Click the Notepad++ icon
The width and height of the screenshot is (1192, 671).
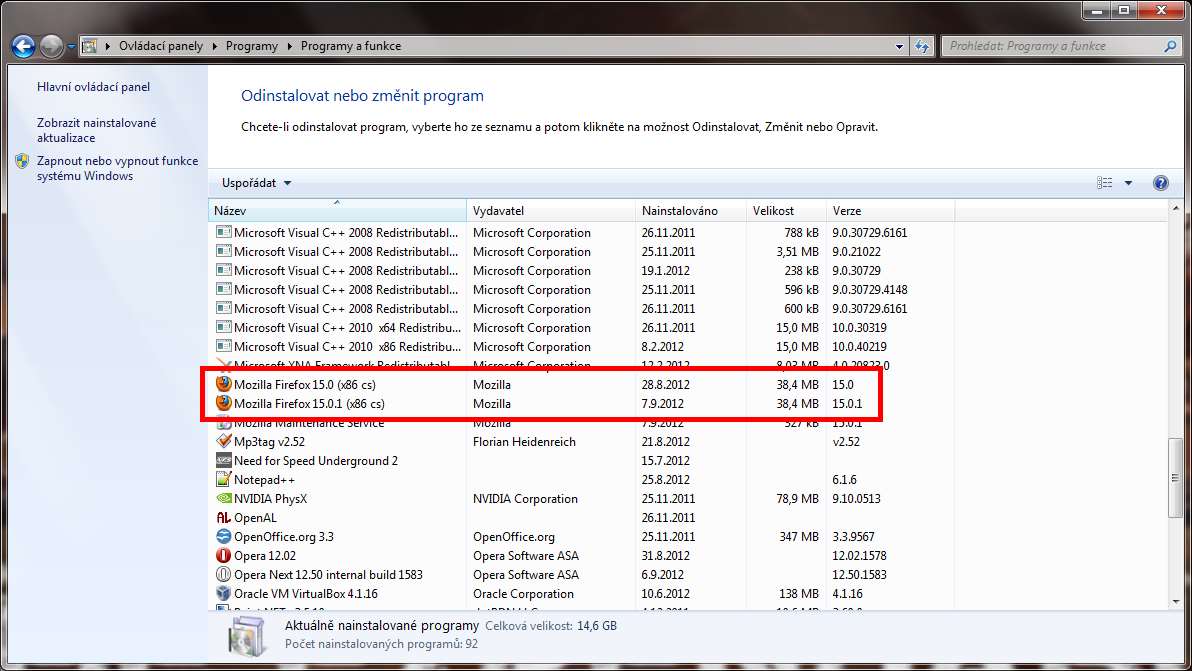[224, 479]
